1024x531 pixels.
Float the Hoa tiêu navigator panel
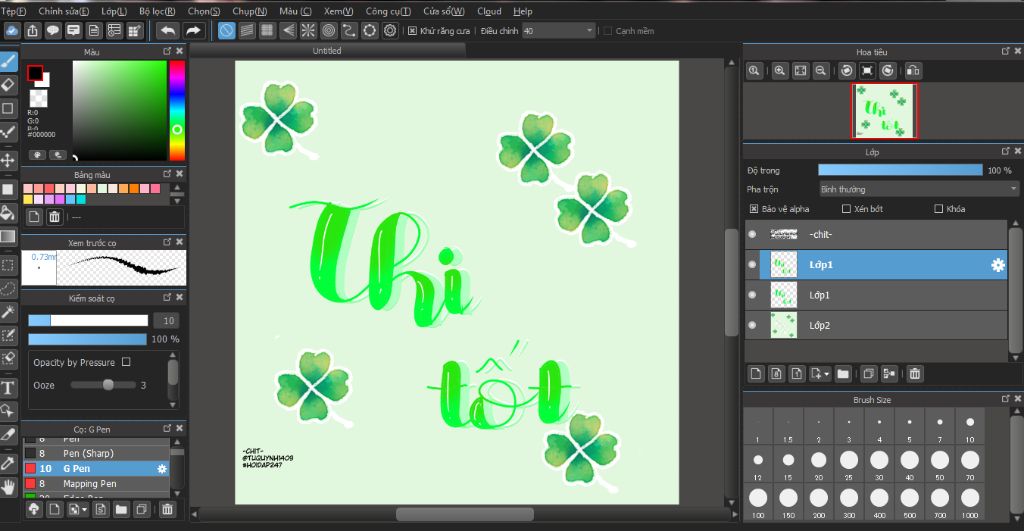coord(1005,51)
